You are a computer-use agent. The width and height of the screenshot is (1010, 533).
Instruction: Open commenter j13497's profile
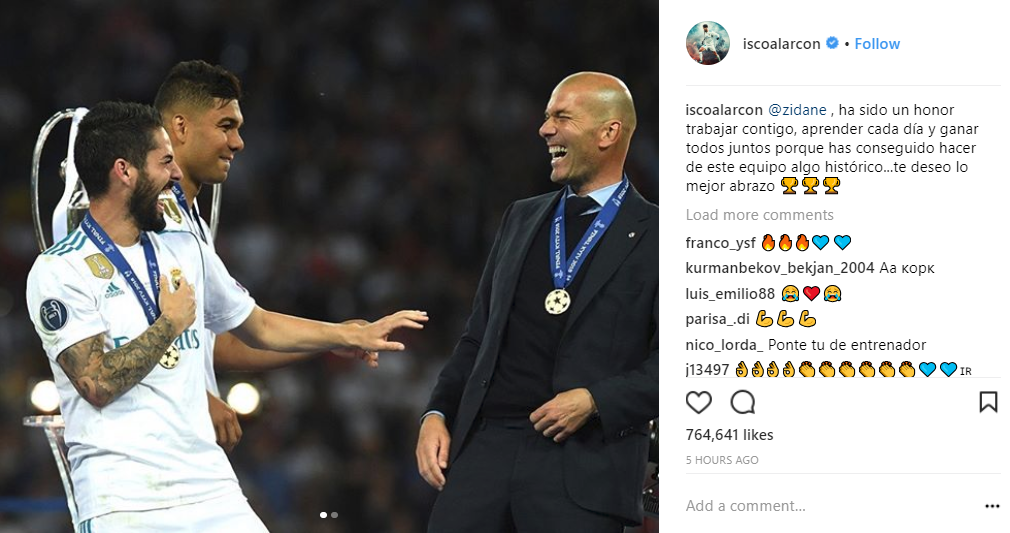click(707, 370)
